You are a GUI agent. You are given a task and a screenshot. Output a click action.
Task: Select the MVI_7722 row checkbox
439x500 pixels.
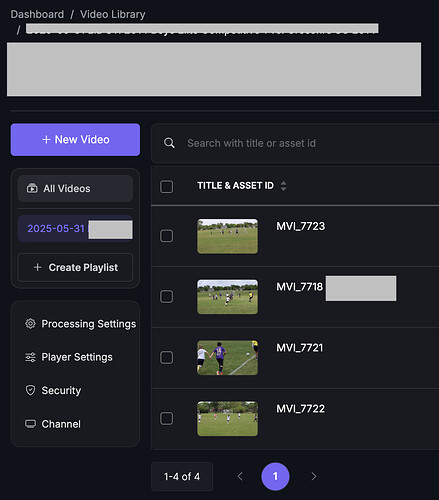[166, 418]
